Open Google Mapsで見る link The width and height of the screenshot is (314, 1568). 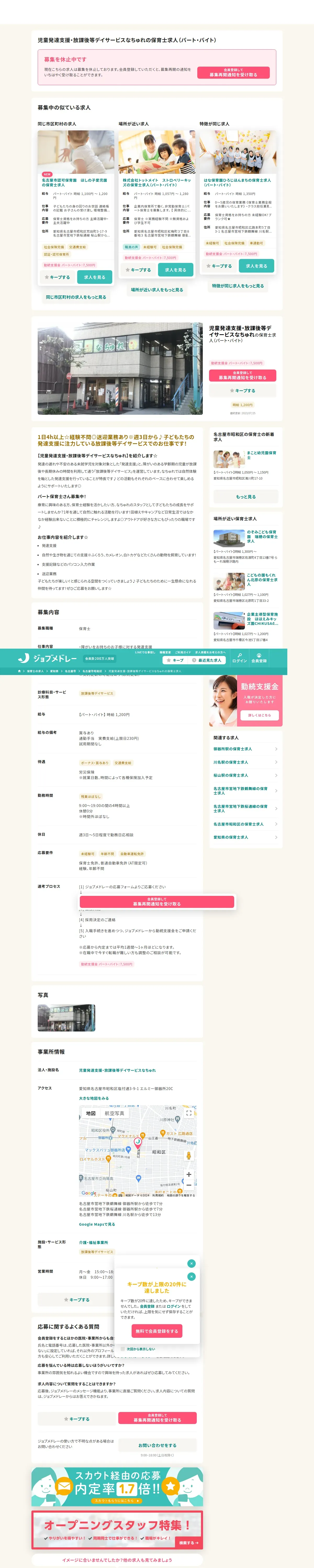[97, 1224]
